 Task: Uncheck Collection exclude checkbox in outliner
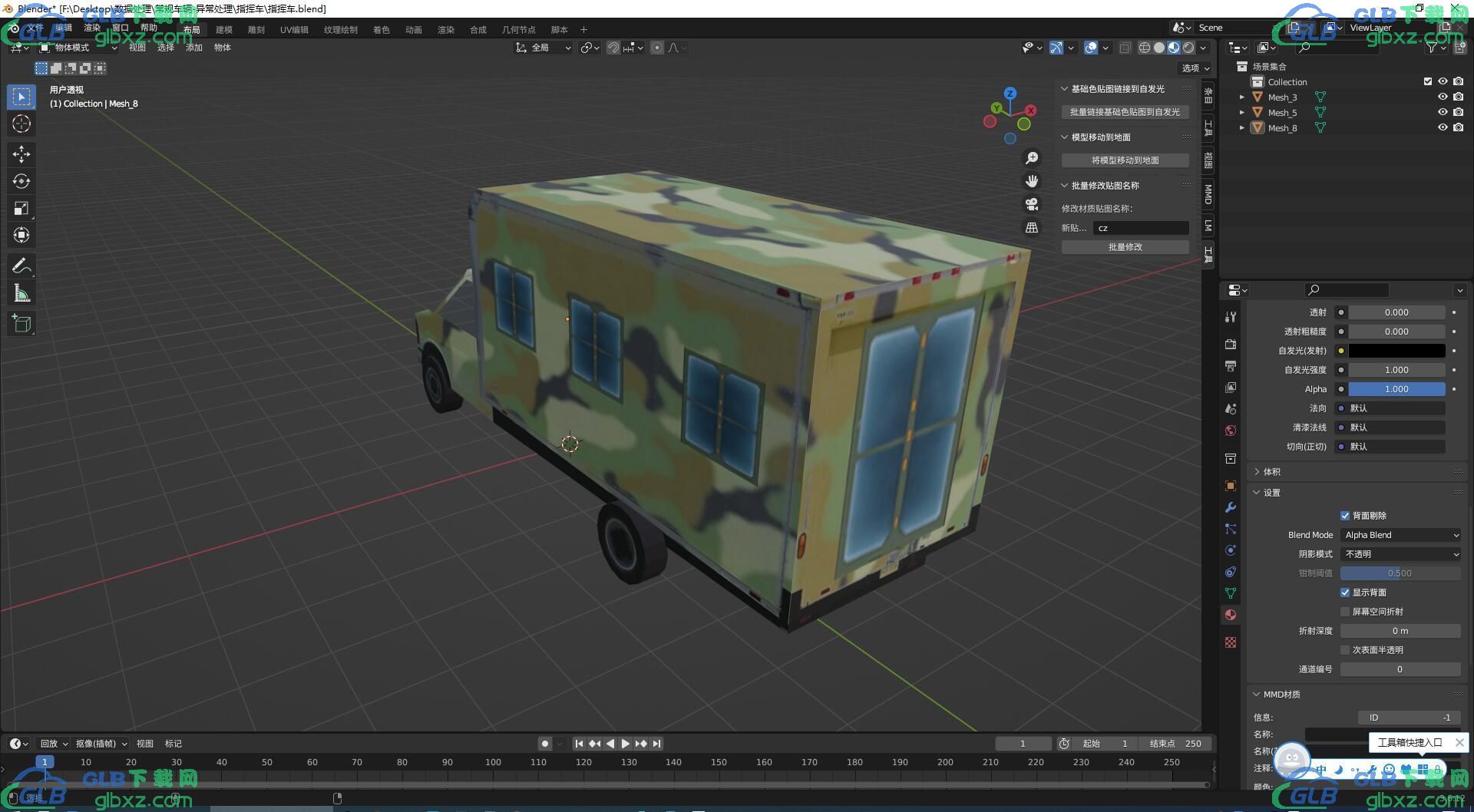[x=1428, y=82]
